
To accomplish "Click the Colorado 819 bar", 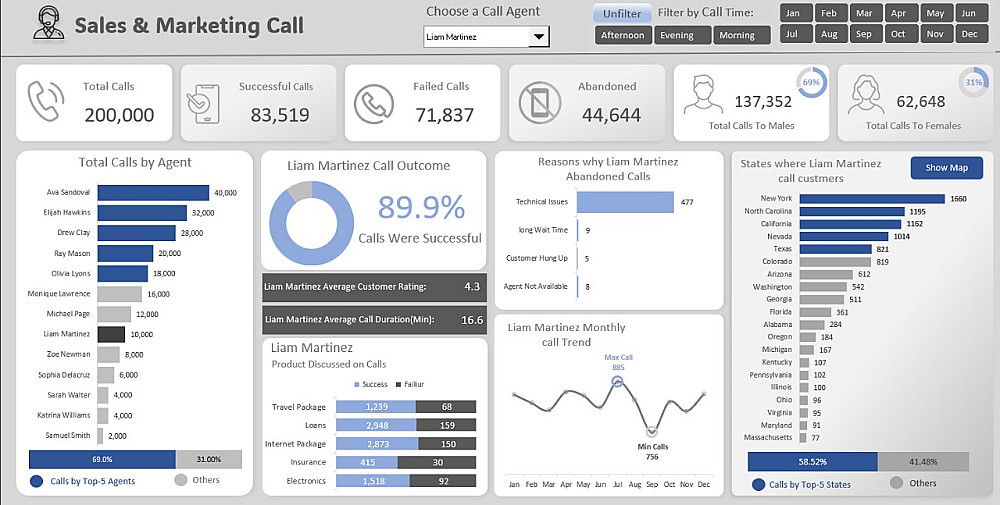I will coord(835,261).
